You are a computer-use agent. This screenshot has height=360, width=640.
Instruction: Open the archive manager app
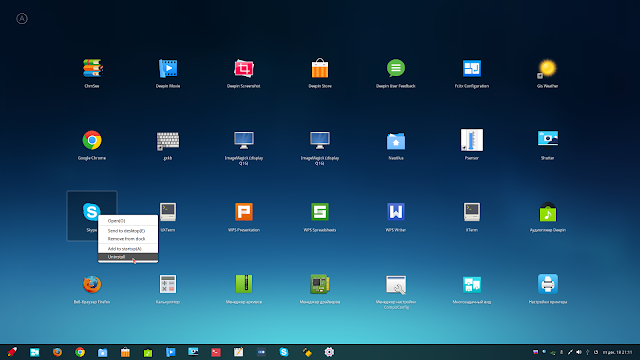pos(244,284)
